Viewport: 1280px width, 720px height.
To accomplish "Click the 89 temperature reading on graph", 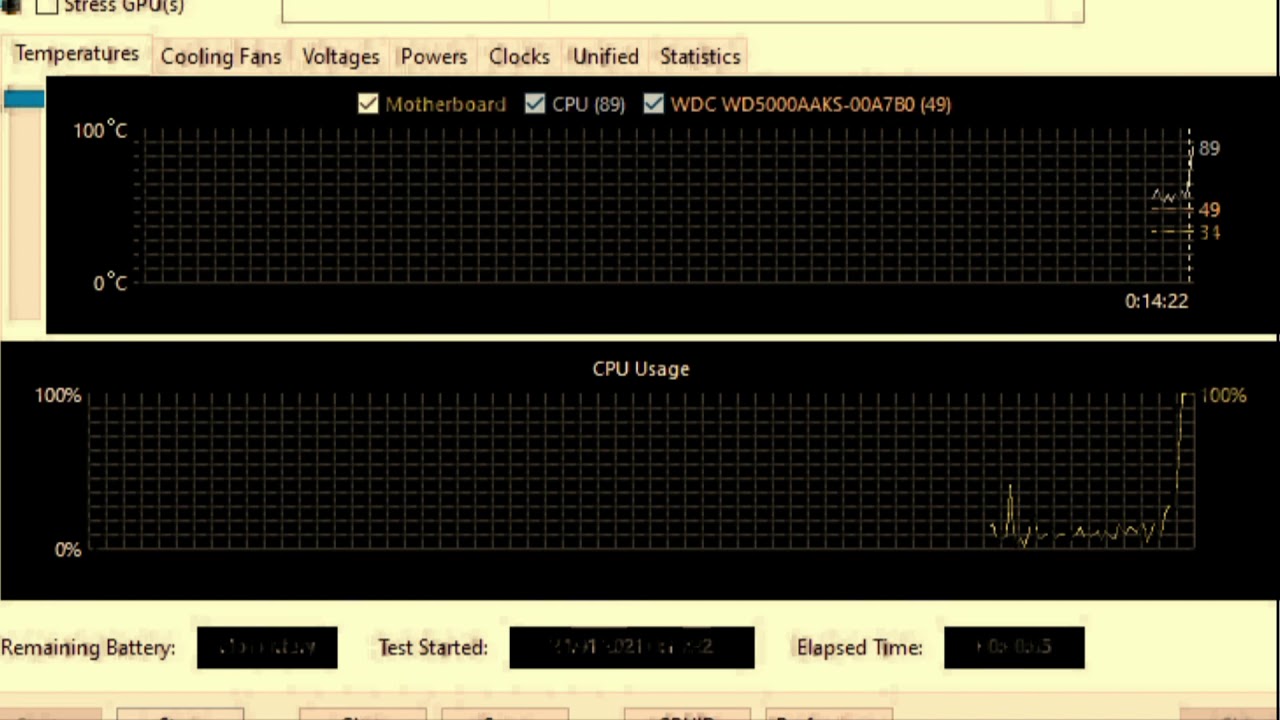I will (1209, 148).
